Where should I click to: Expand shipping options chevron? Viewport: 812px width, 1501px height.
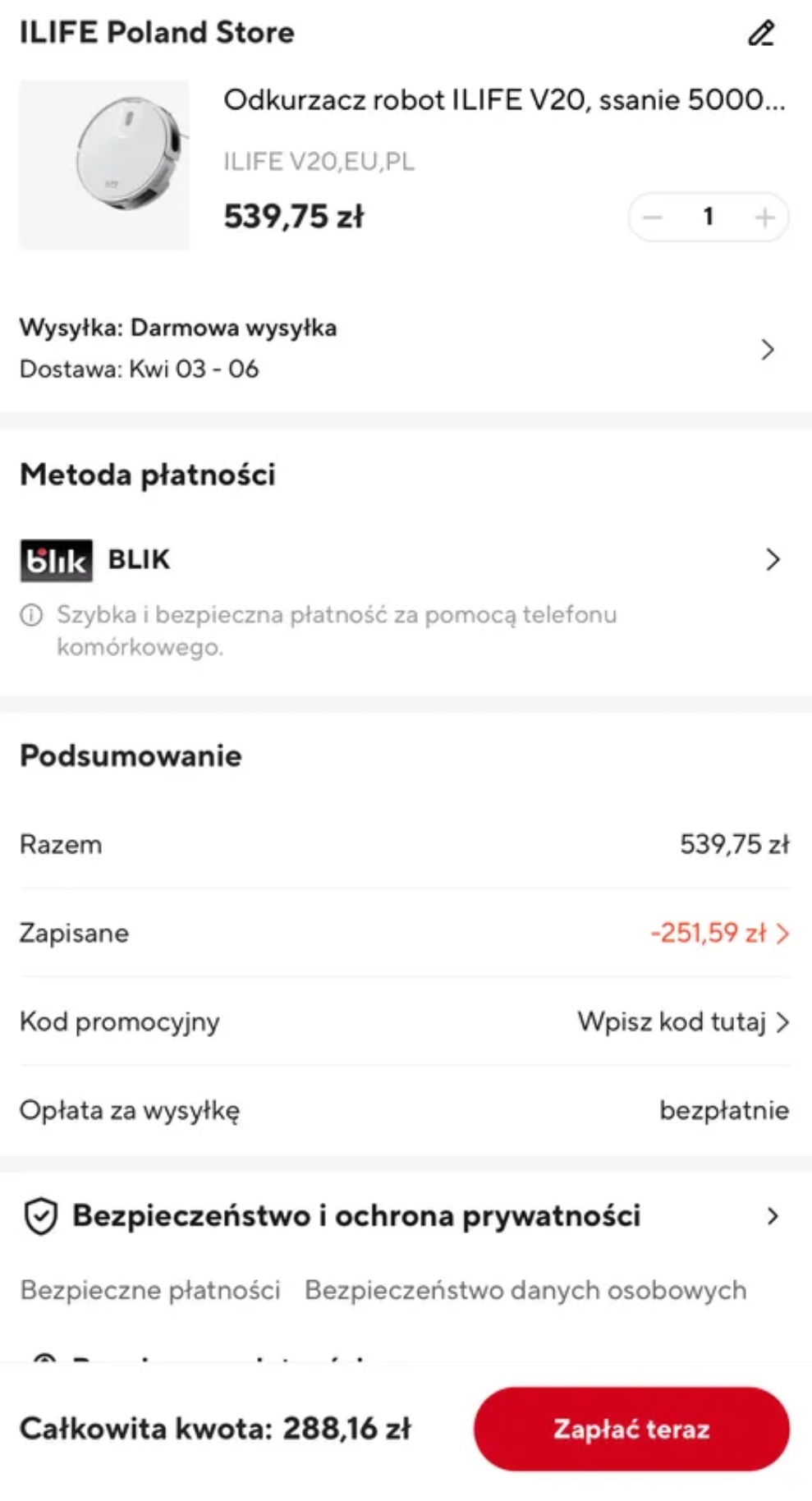click(x=768, y=349)
